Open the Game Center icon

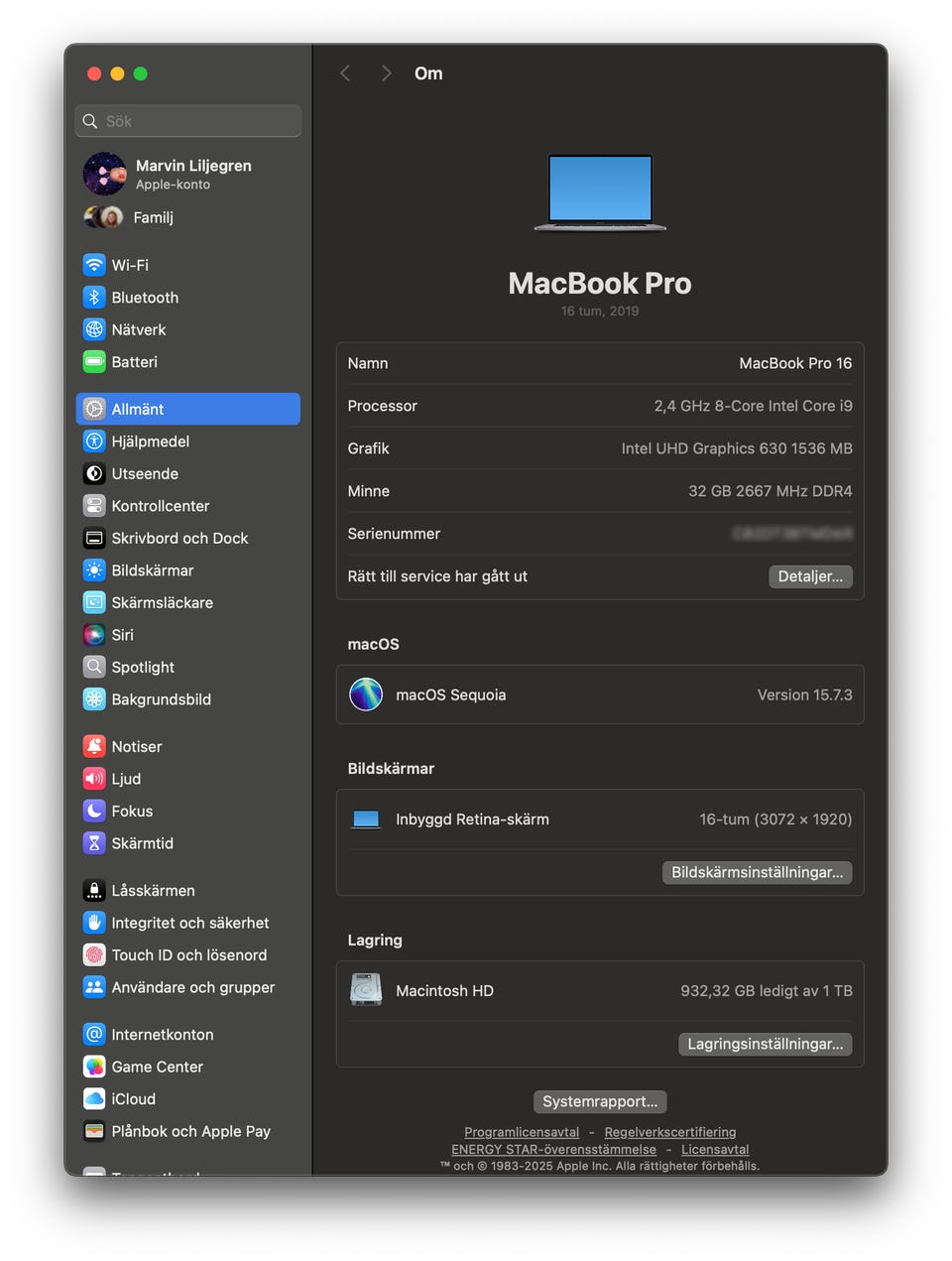[x=94, y=1067]
